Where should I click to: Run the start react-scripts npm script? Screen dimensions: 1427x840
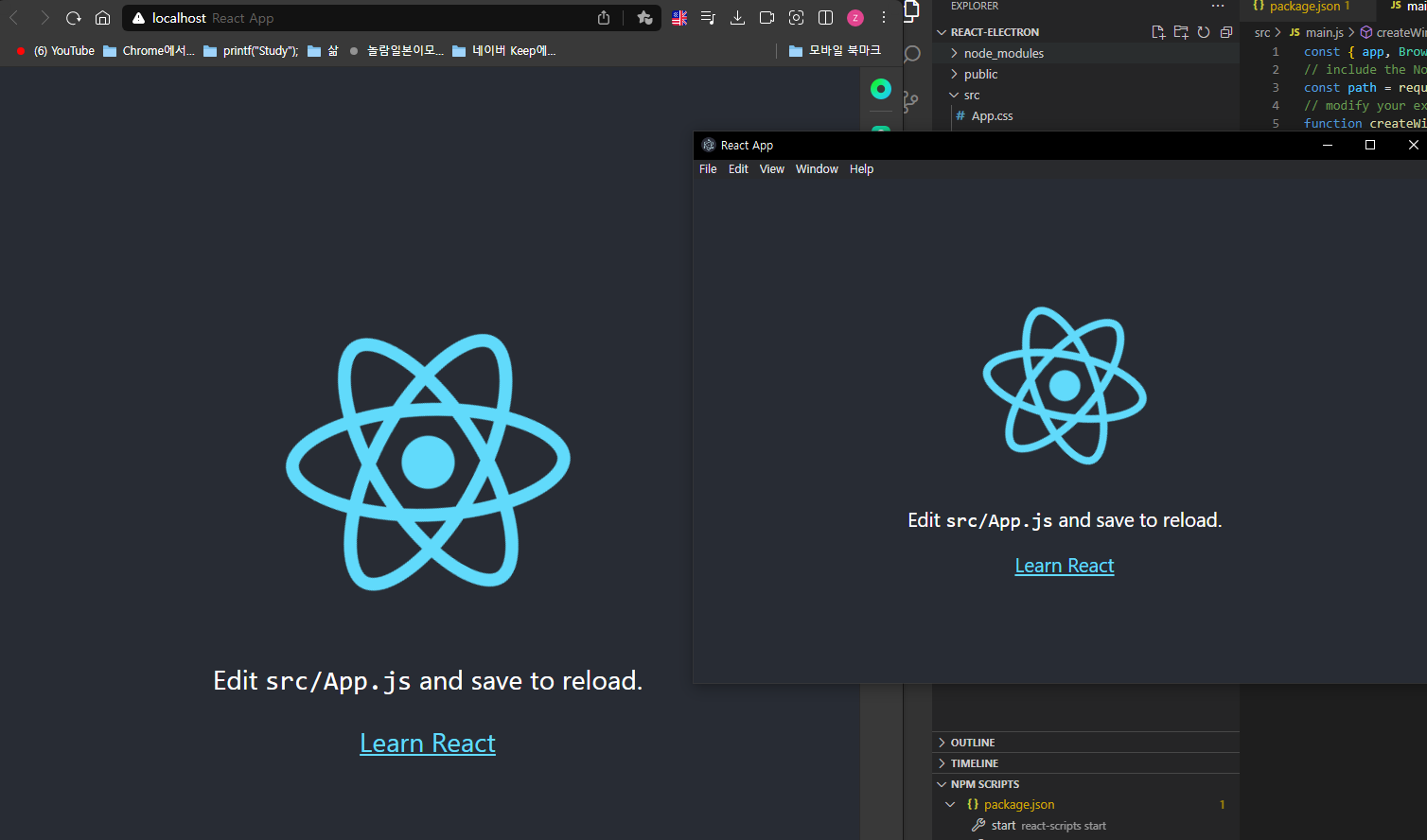pyautogui.click(x=1086, y=826)
